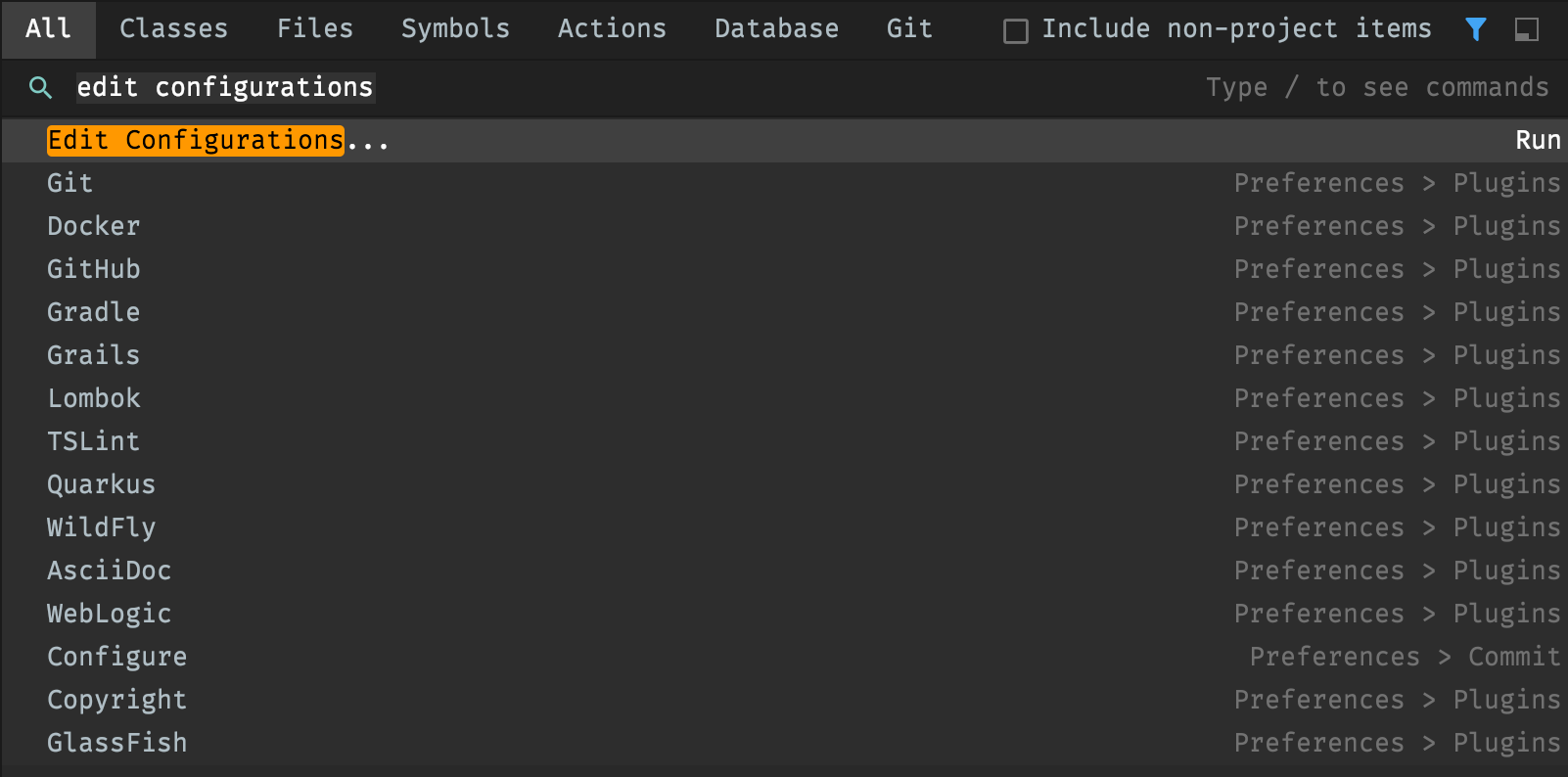Open the Files tab
Screen dimensions: 1568x777
pos(314,29)
